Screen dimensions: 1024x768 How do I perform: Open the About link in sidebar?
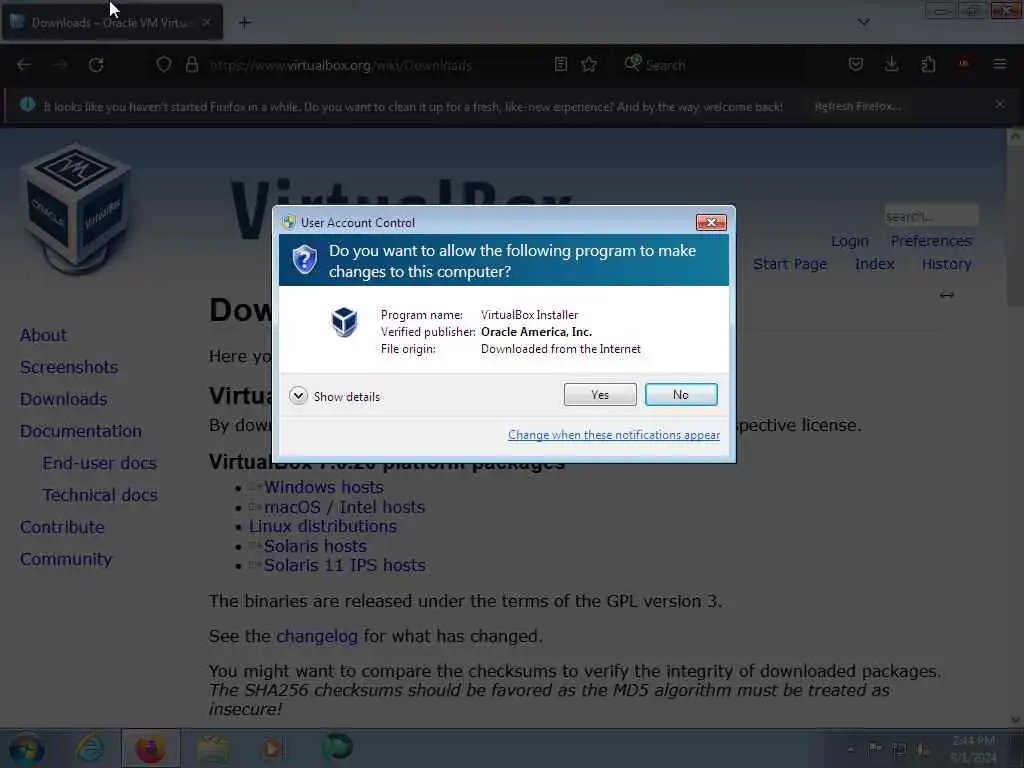pyautogui.click(x=43, y=335)
